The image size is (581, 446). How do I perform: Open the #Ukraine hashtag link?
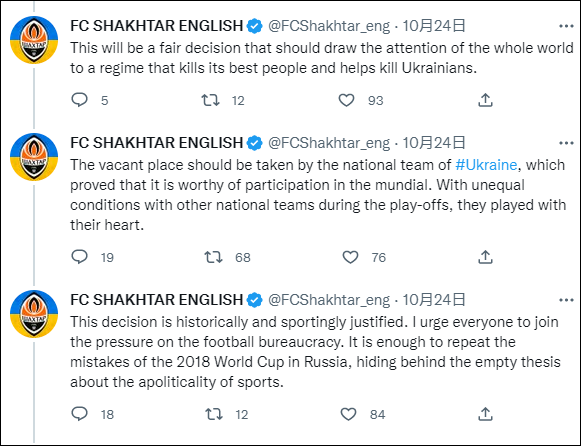[x=486, y=165]
